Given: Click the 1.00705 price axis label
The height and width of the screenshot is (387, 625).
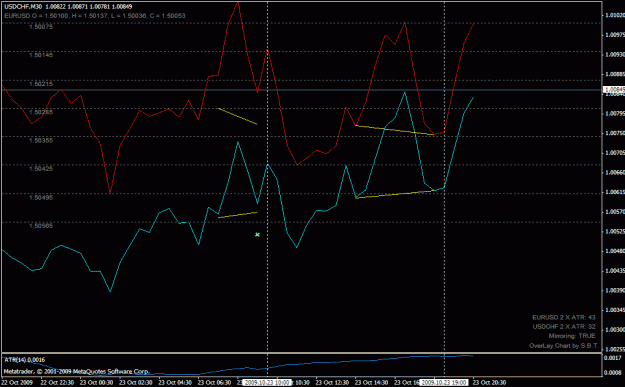Looking at the screenshot, I should pyautogui.click(x=615, y=153).
